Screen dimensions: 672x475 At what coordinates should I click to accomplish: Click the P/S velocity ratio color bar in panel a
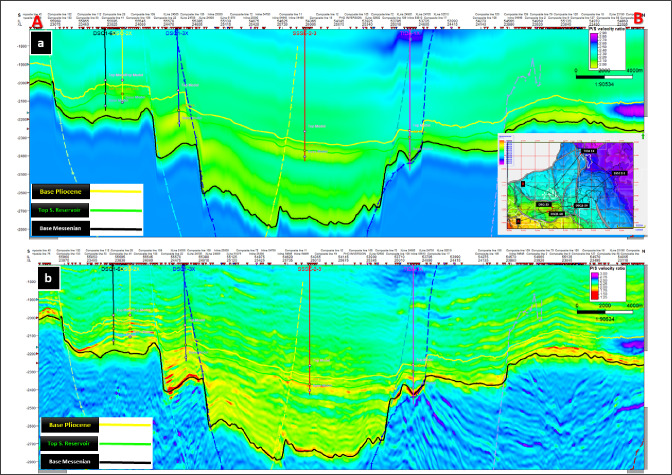[594, 51]
